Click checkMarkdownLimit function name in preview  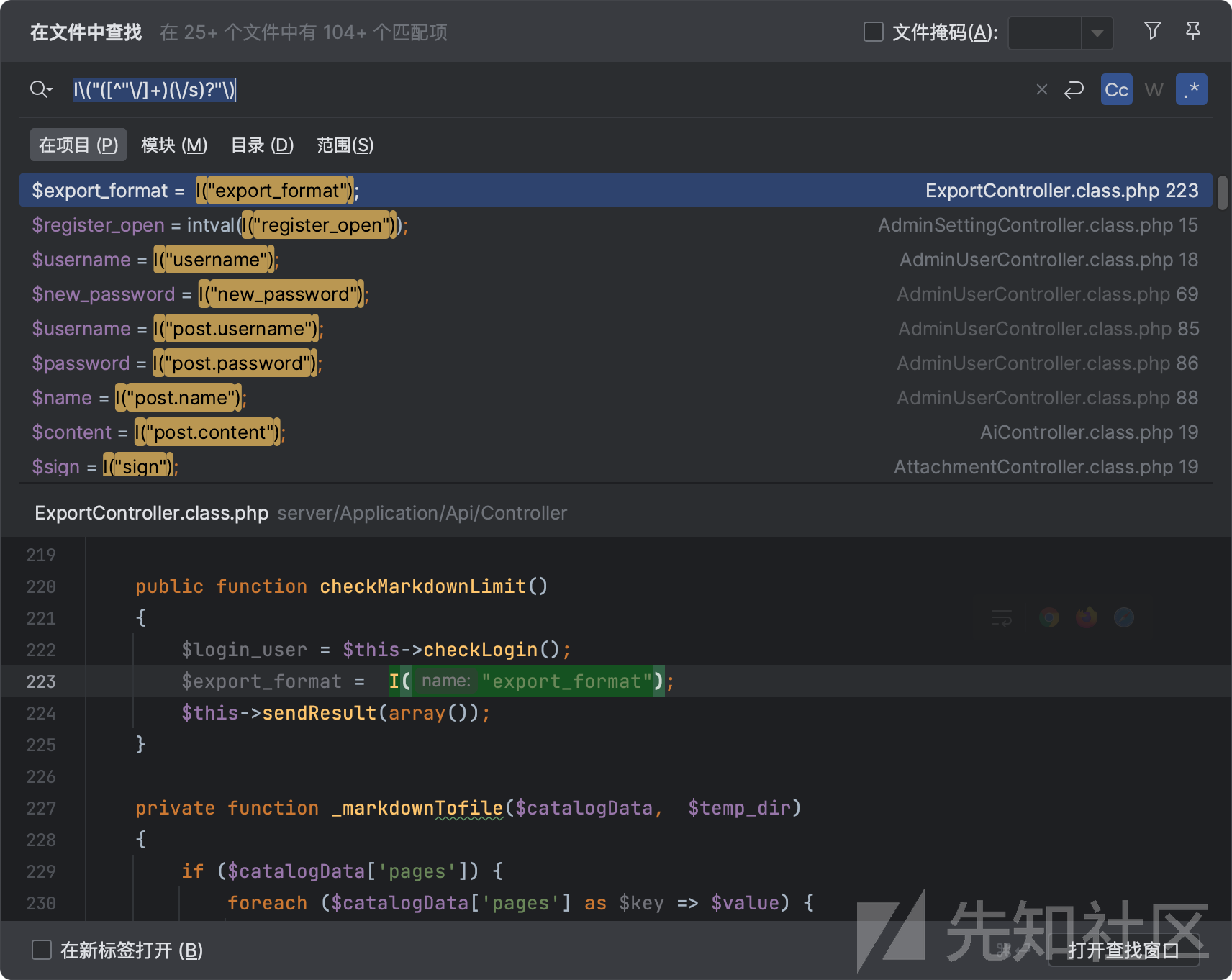pos(422,586)
